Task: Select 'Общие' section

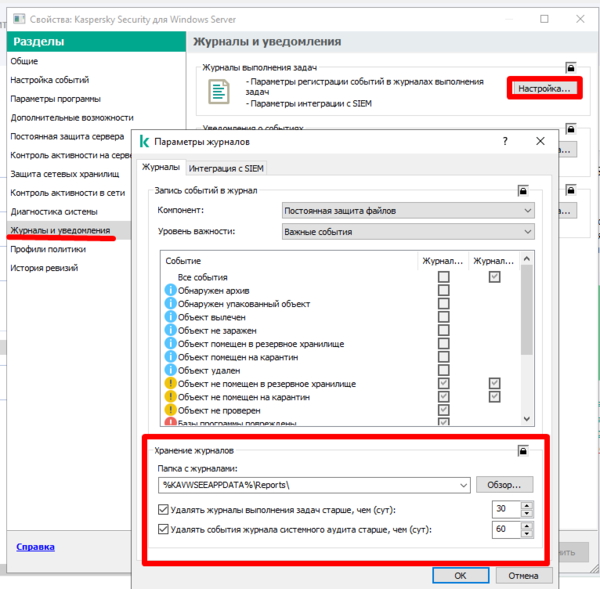Action: [x=24, y=61]
